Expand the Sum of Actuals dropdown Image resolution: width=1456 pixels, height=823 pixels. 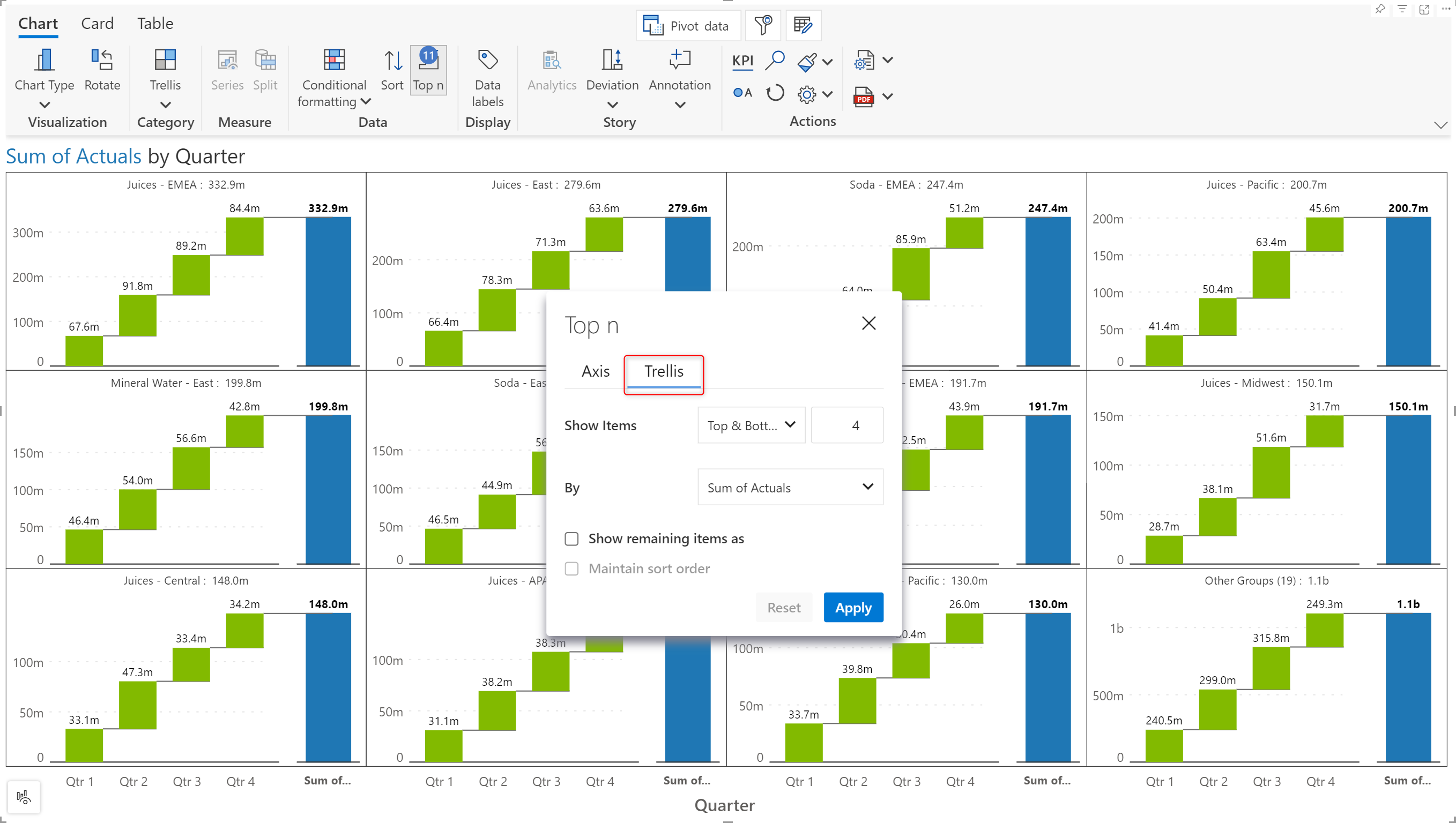(x=790, y=487)
